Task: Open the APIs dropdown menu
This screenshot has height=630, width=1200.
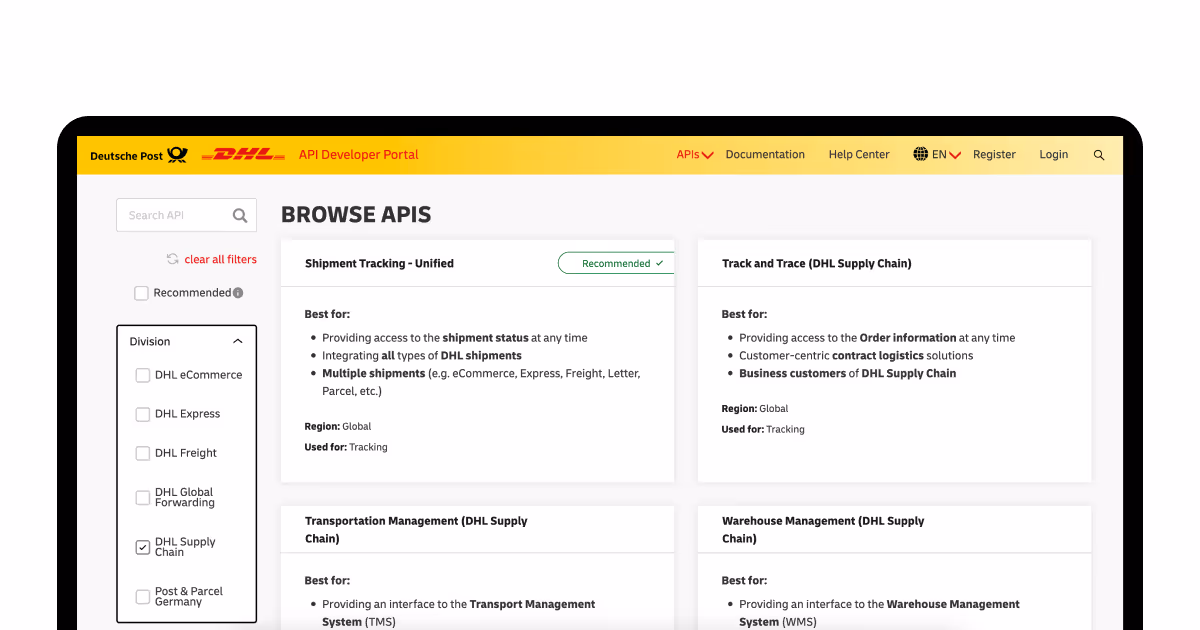Action: click(x=694, y=155)
